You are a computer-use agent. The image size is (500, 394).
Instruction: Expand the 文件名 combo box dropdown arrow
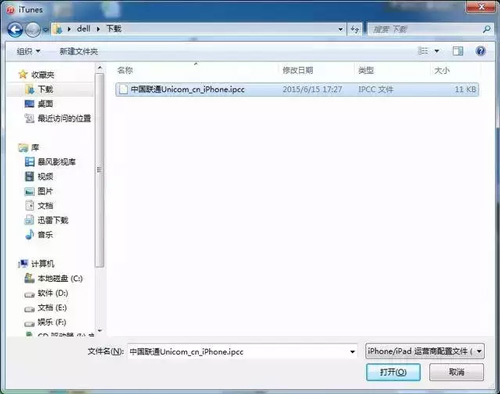pos(352,352)
